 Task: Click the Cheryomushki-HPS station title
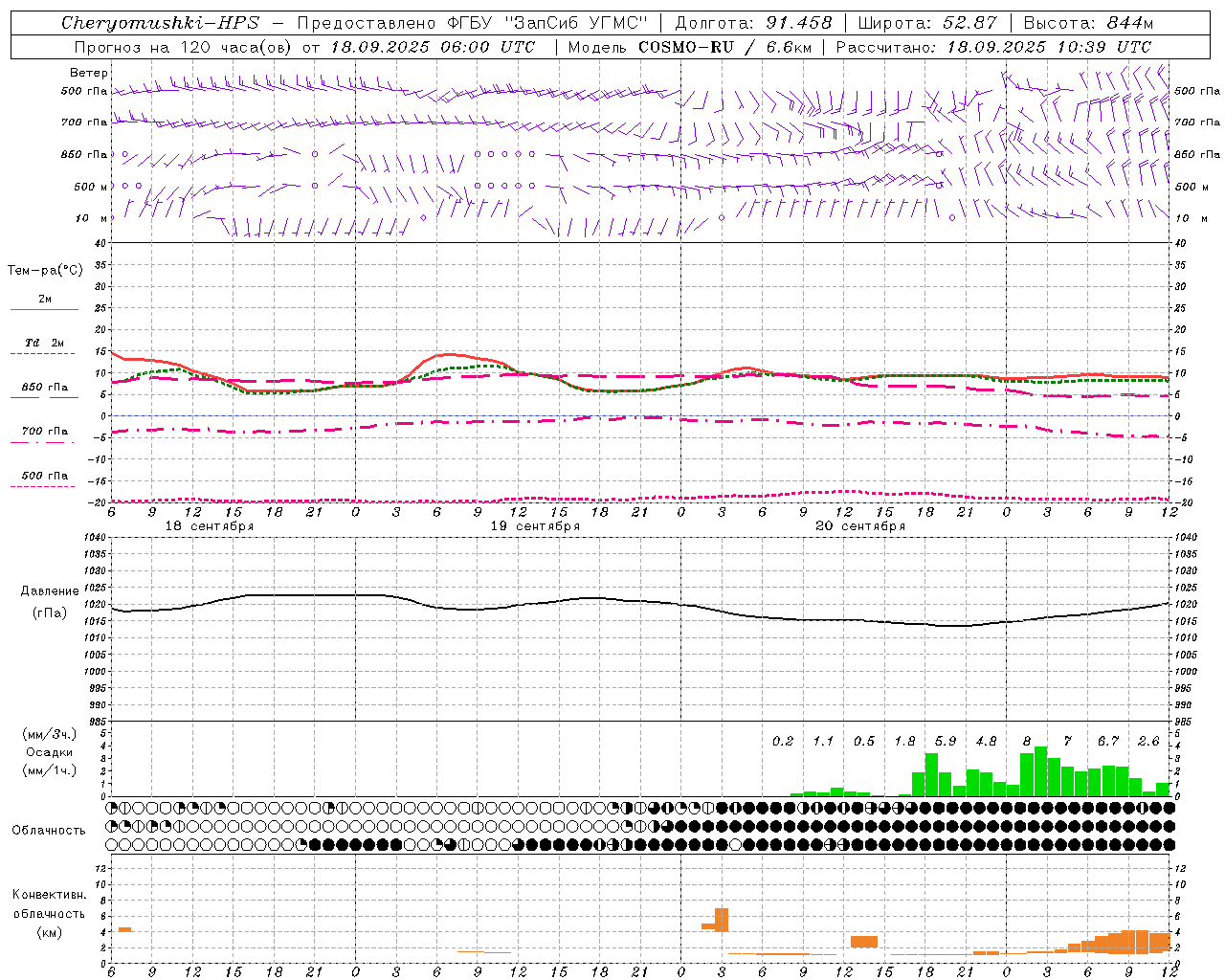(160, 23)
